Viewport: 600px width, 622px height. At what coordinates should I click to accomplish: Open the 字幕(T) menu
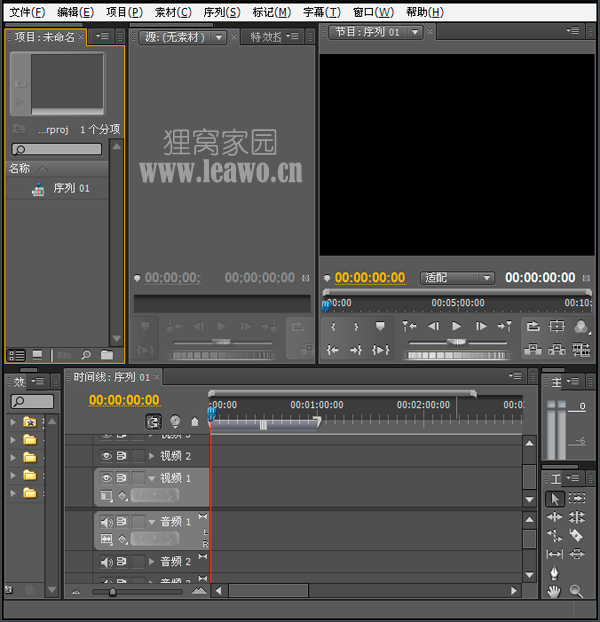(x=322, y=12)
